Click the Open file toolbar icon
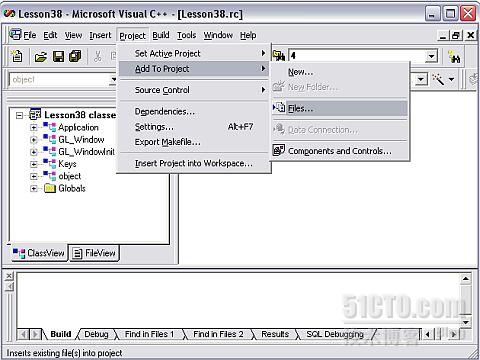This screenshot has height=360, width=480. coord(41,57)
